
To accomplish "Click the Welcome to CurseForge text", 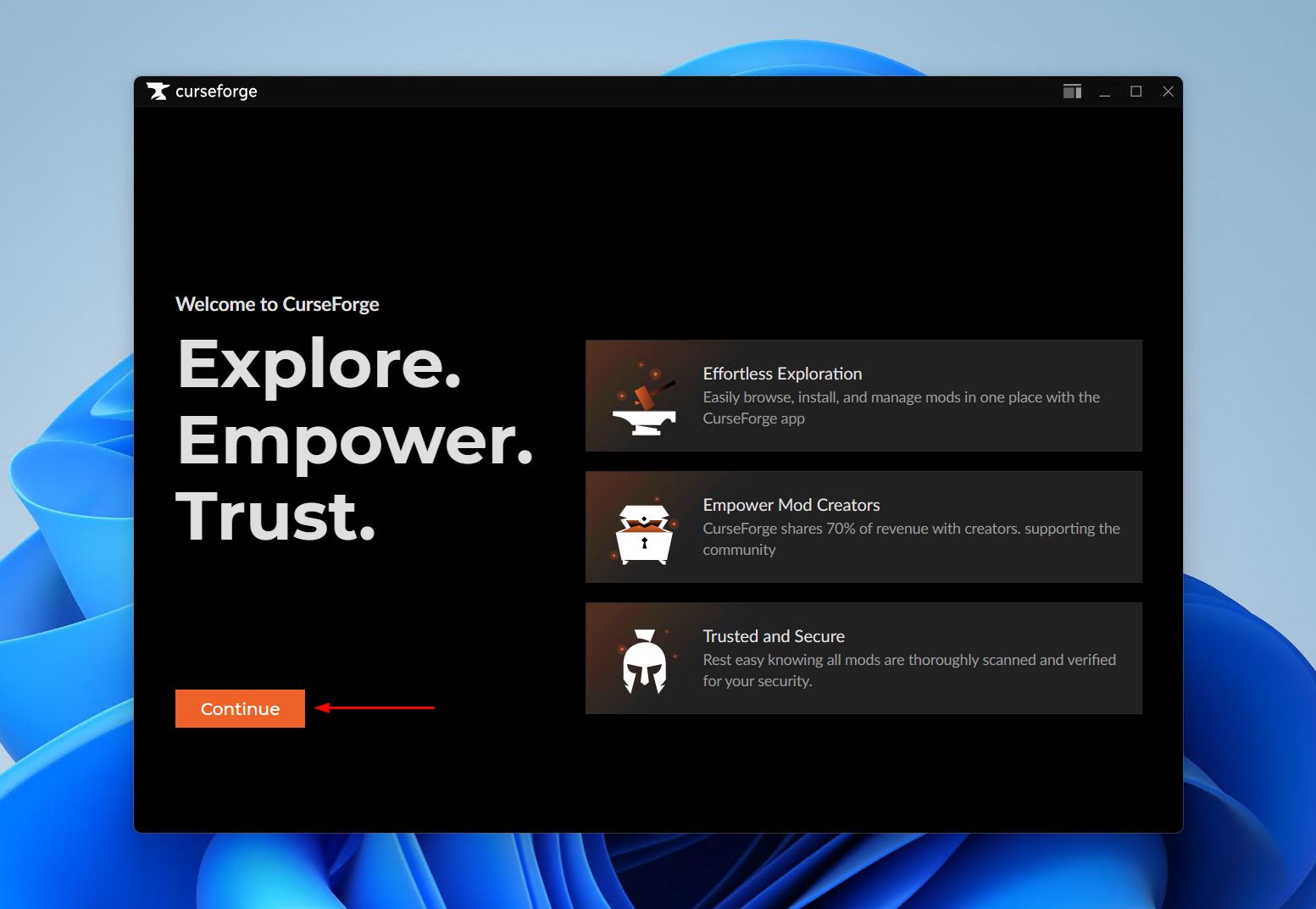I will click(x=277, y=304).
